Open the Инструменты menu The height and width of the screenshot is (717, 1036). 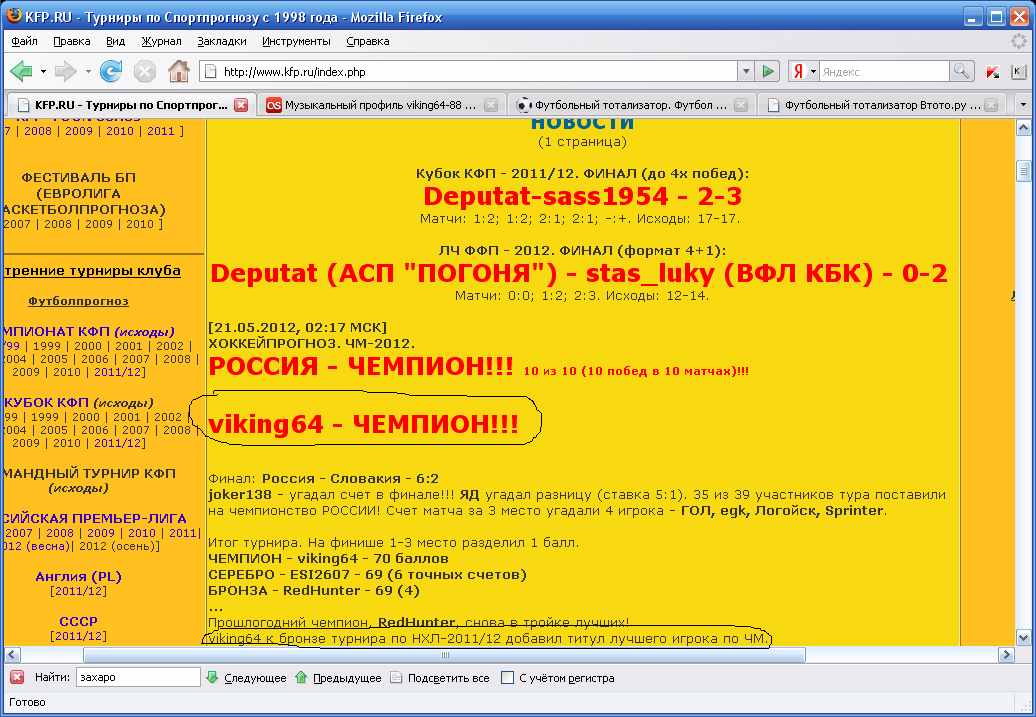coord(296,41)
